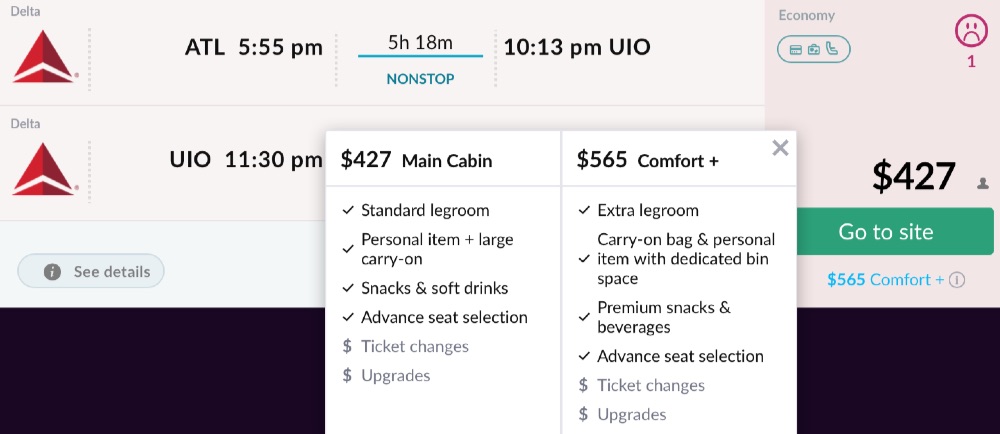
Task: Click Premium snacks & beverages feature
Action: pyautogui.click(x=663, y=317)
